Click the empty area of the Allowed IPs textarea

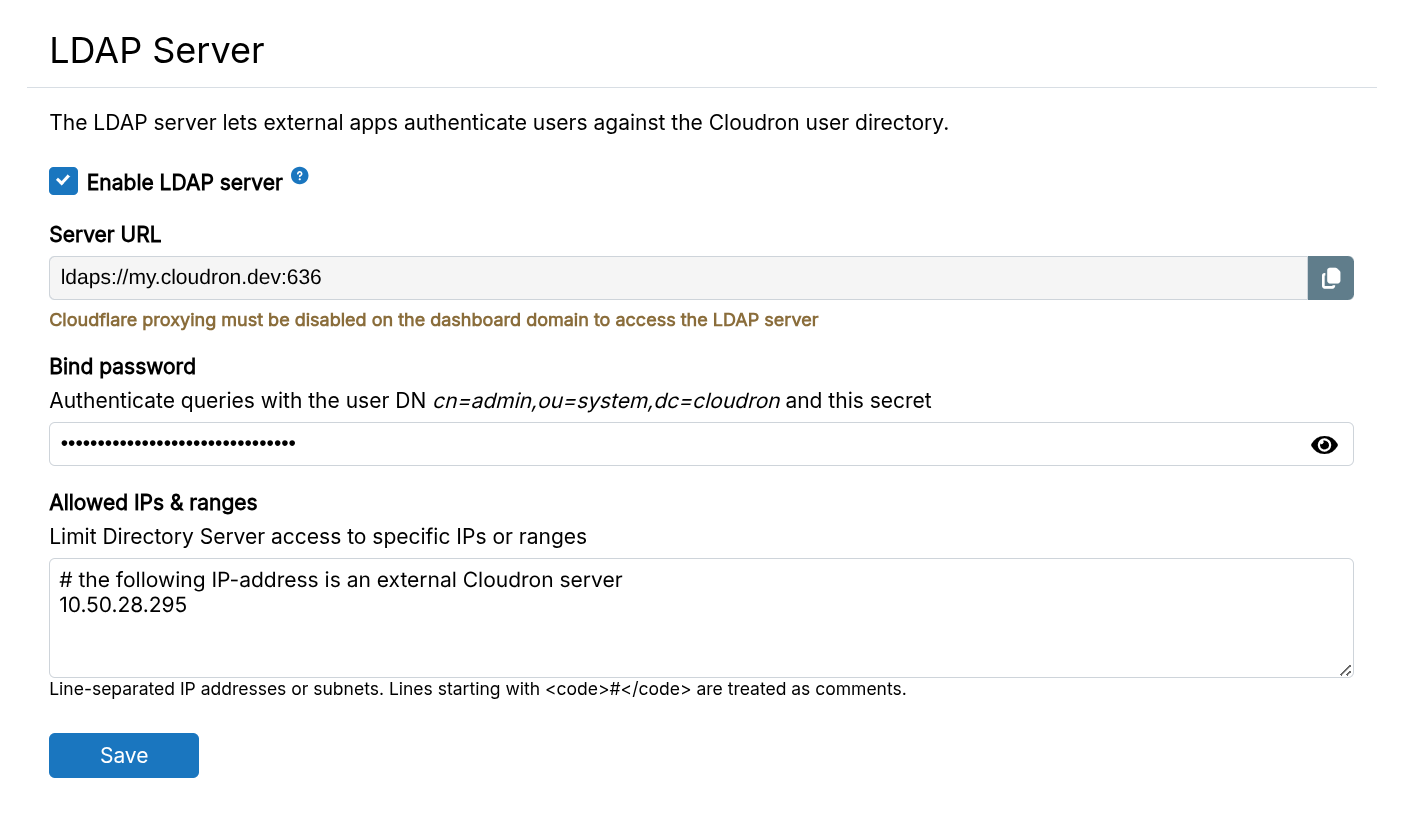click(x=700, y=645)
